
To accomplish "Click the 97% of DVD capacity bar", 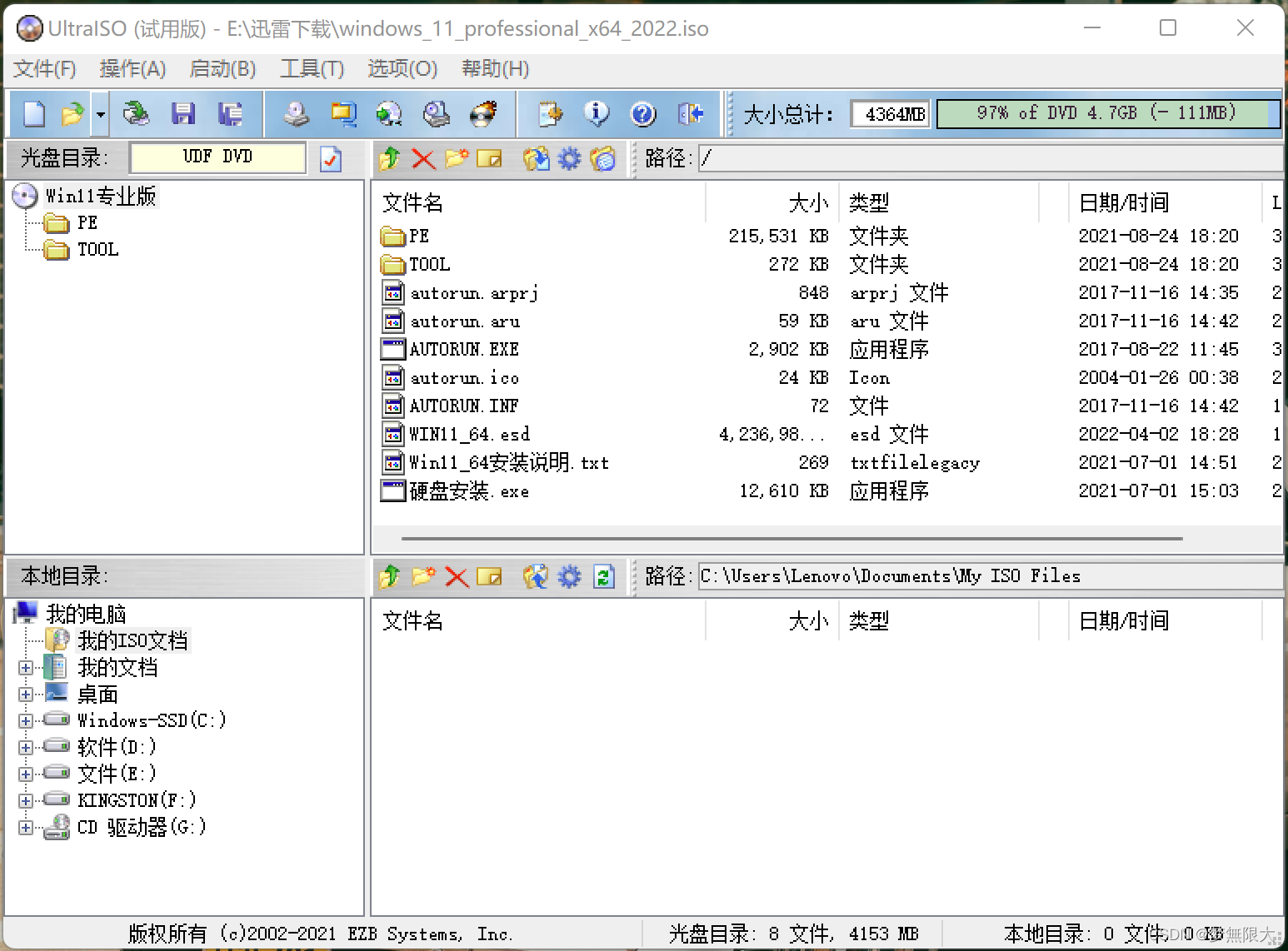I will click(1108, 113).
